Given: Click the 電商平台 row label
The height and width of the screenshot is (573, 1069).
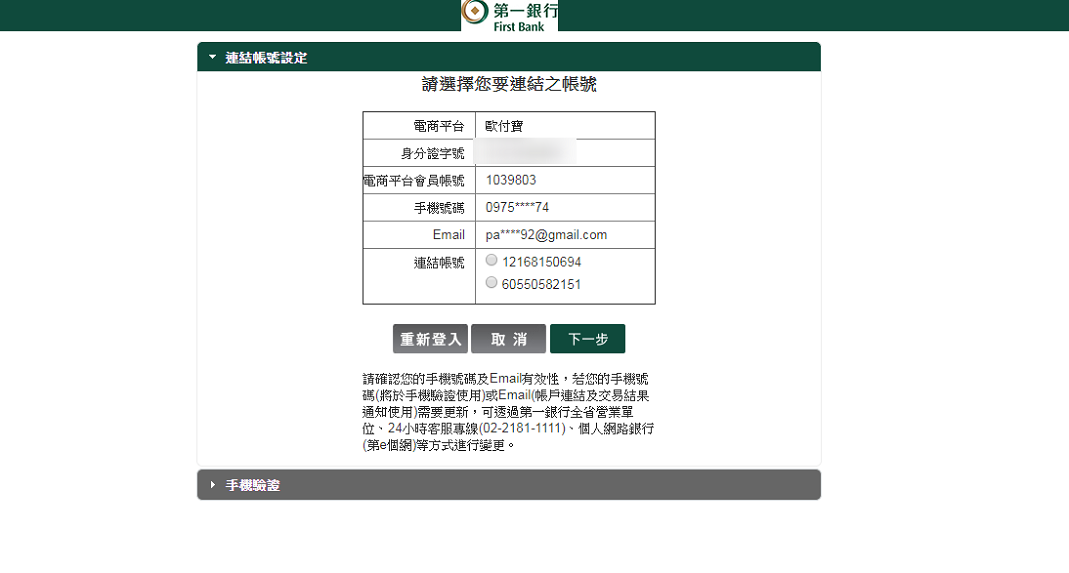Looking at the screenshot, I should tap(438, 126).
